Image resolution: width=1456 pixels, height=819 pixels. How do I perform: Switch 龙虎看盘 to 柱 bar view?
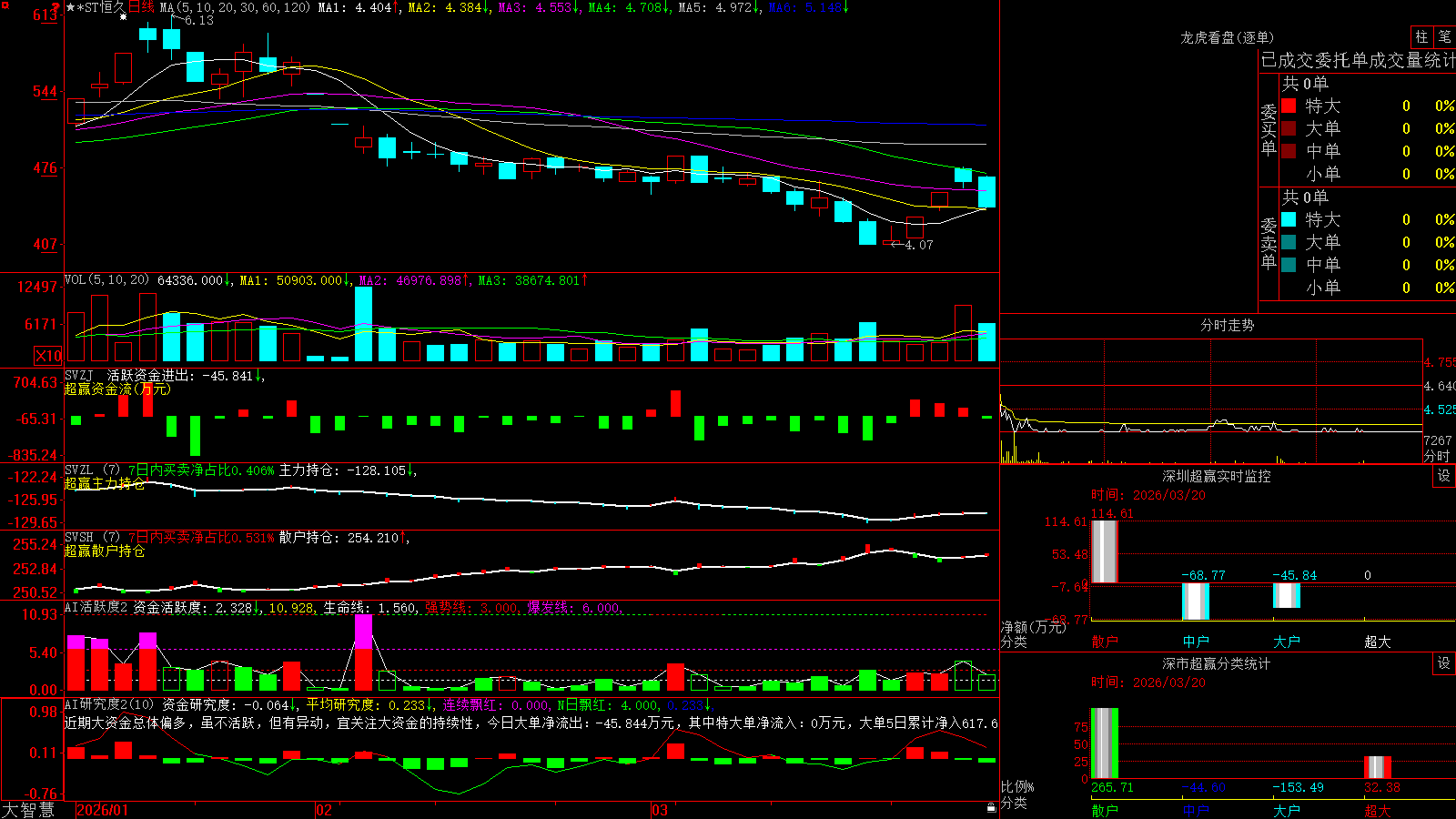[x=1421, y=36]
